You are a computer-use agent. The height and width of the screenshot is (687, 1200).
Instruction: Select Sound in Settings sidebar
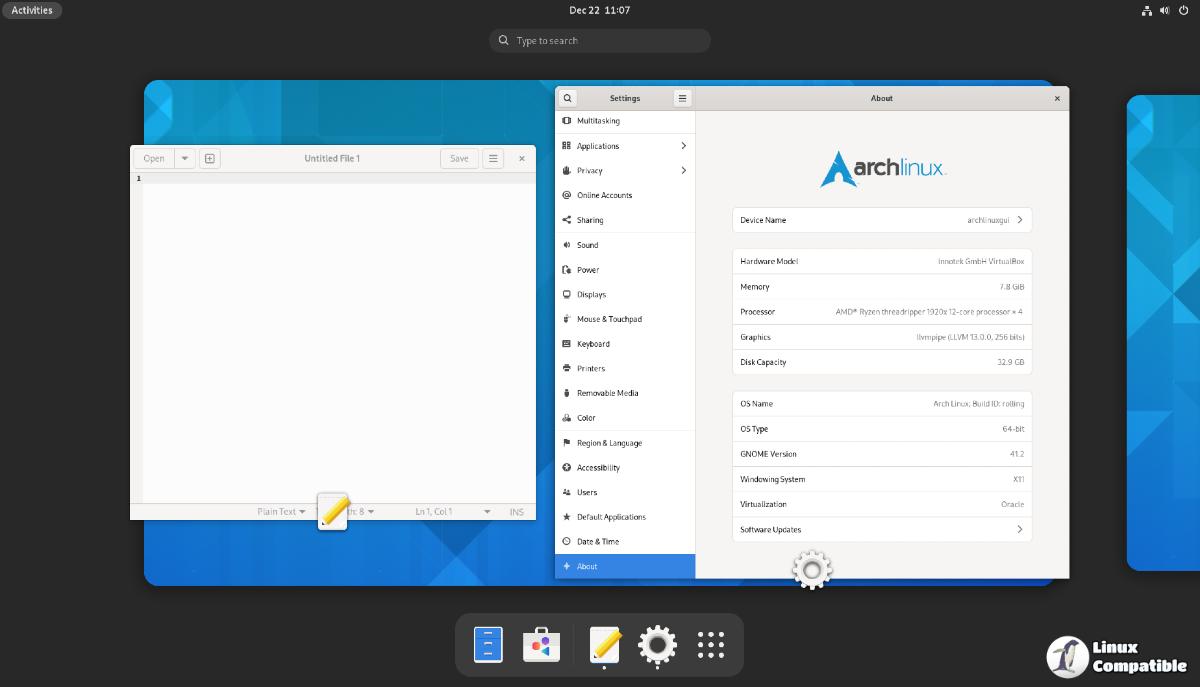(588, 245)
